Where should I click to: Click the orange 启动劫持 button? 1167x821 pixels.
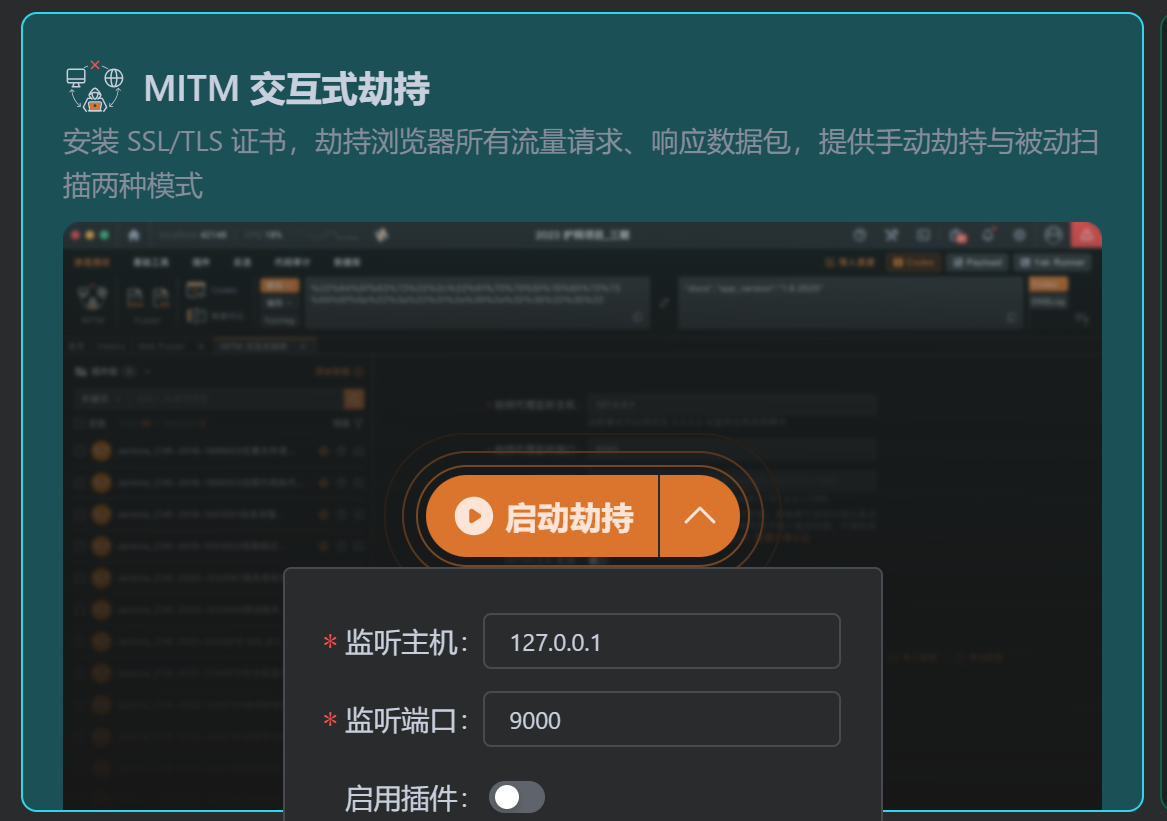click(x=543, y=516)
